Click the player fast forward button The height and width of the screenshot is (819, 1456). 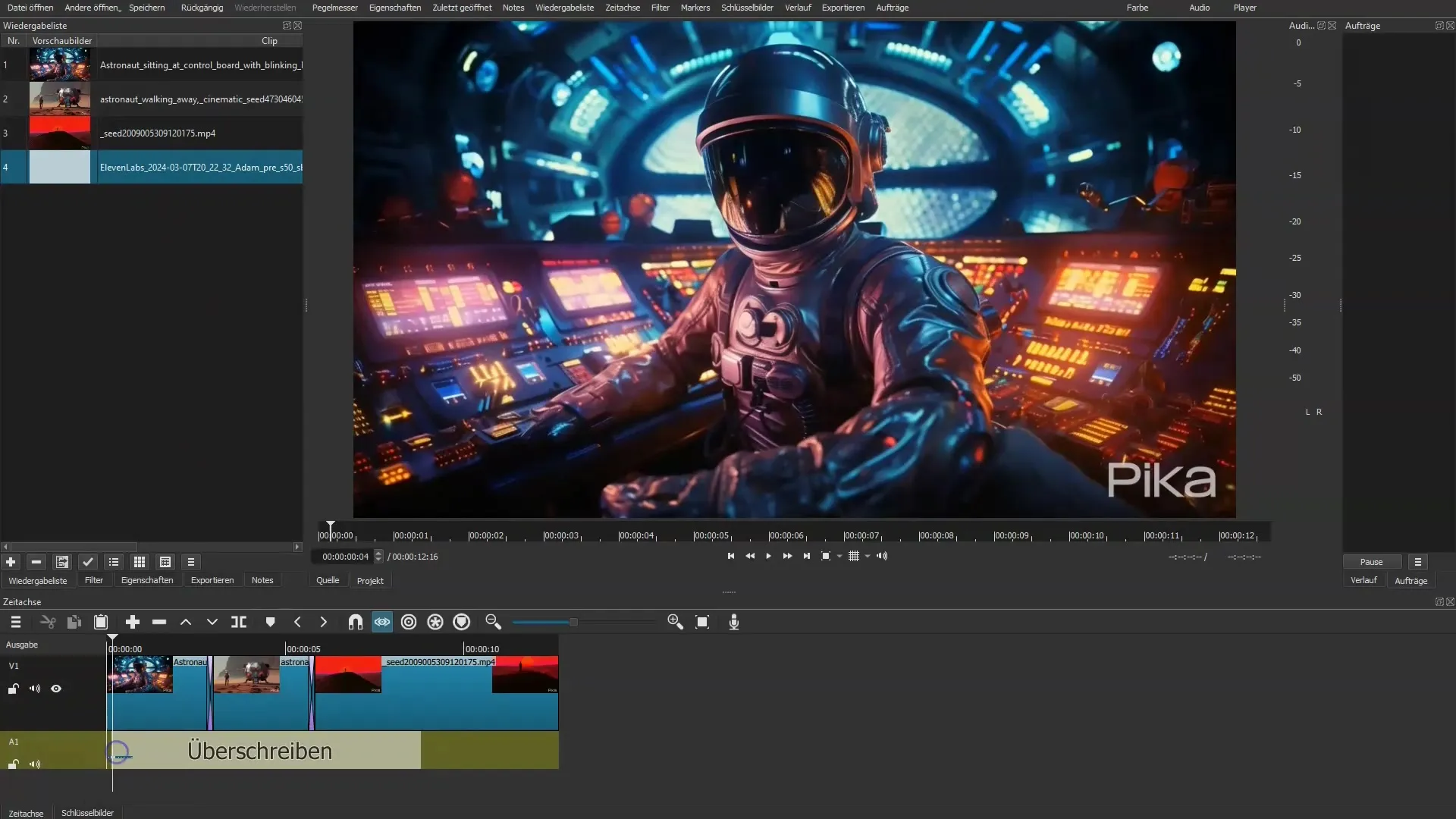click(x=788, y=556)
